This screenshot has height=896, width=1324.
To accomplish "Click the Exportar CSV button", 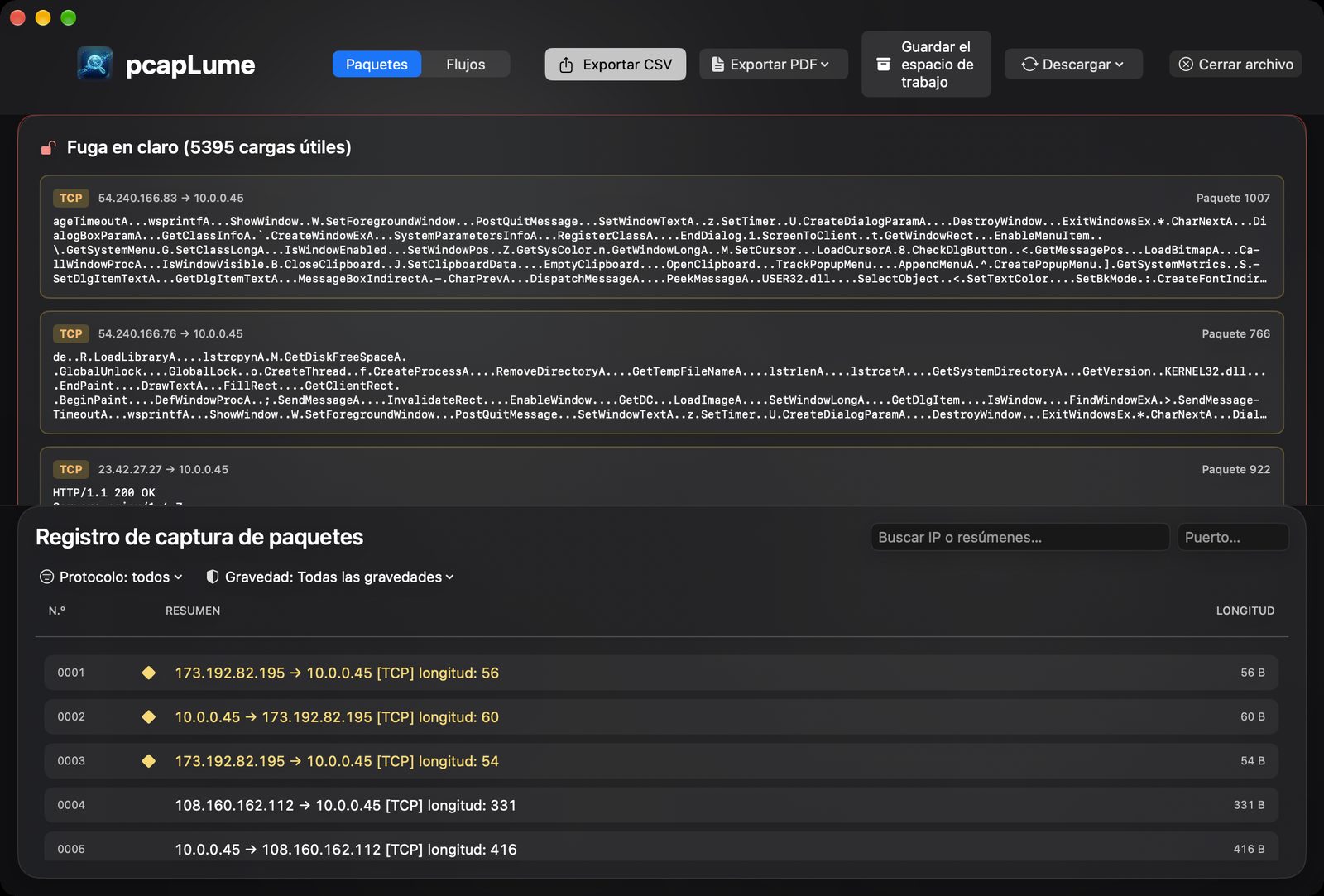I will pyautogui.click(x=615, y=65).
